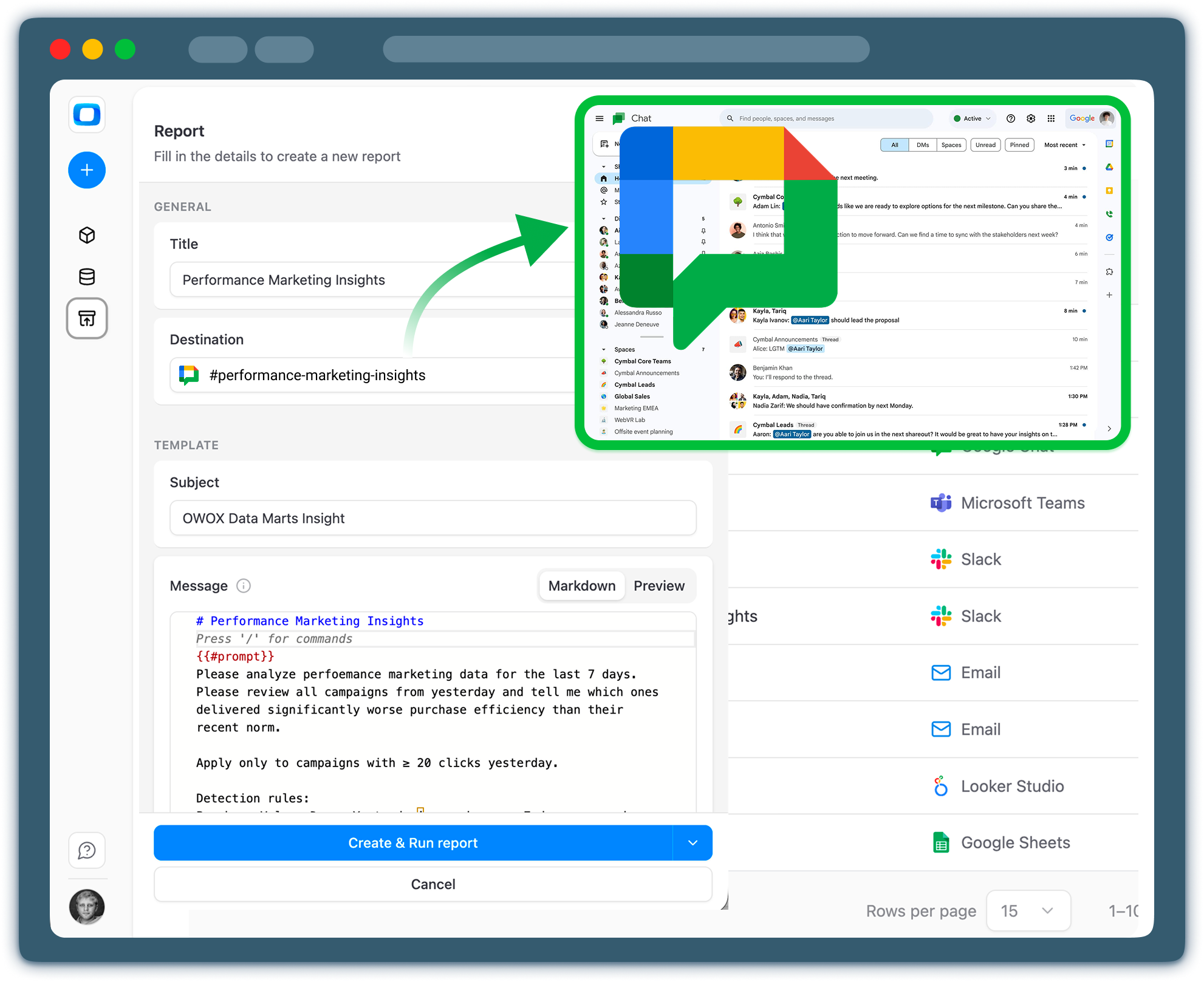Cancel the report creation
Image resolution: width=1204 pixels, height=982 pixels.
(x=433, y=884)
